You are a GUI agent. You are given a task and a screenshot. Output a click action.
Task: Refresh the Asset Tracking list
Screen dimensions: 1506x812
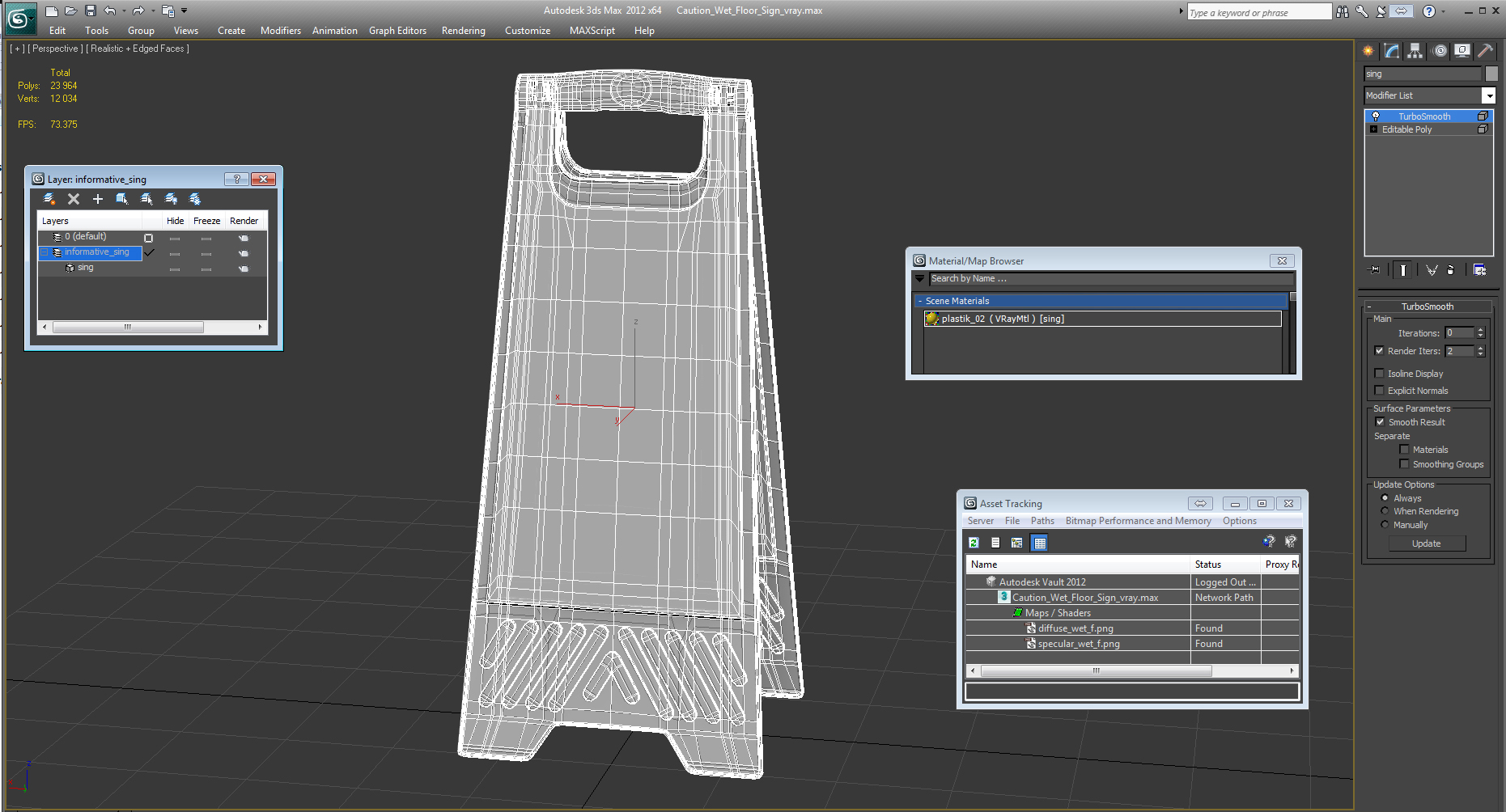click(x=974, y=543)
